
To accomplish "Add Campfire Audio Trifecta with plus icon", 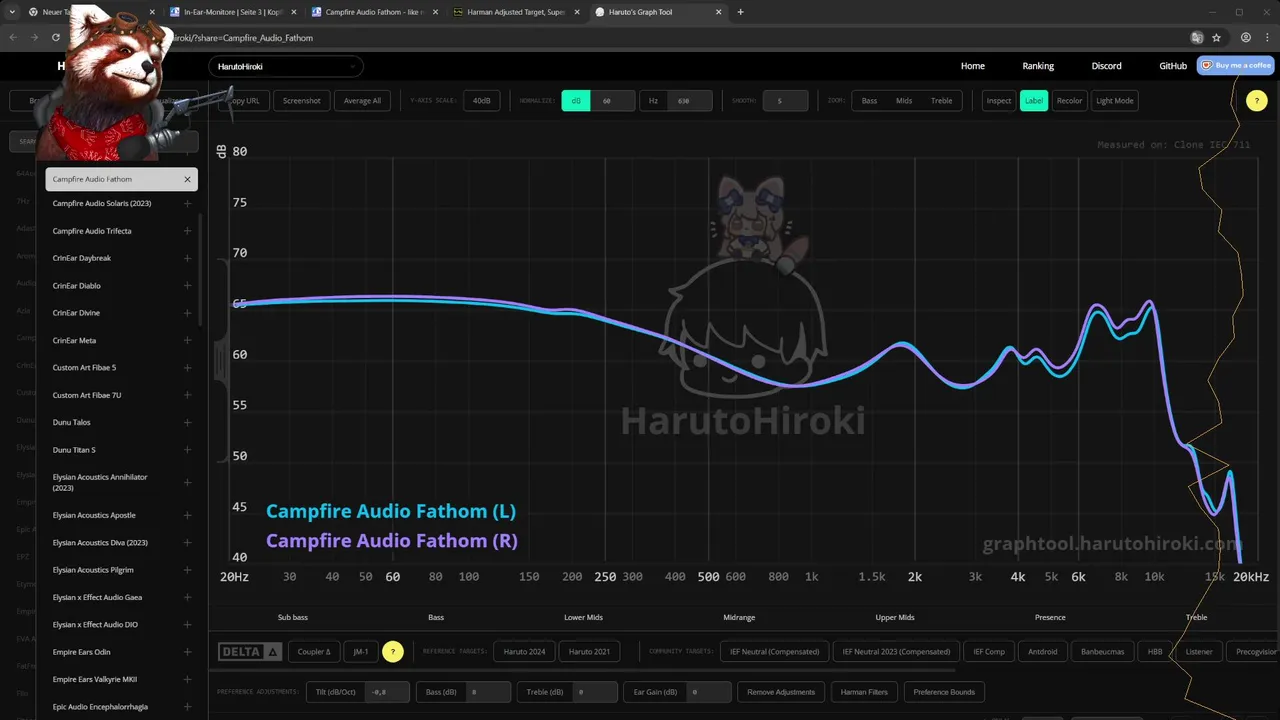I will pyautogui.click(x=187, y=231).
